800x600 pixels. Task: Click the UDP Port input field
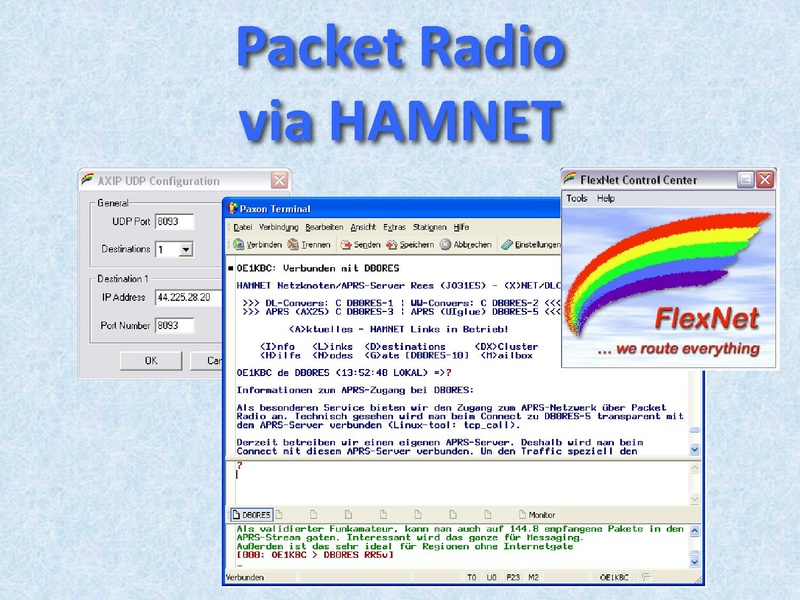[174, 221]
